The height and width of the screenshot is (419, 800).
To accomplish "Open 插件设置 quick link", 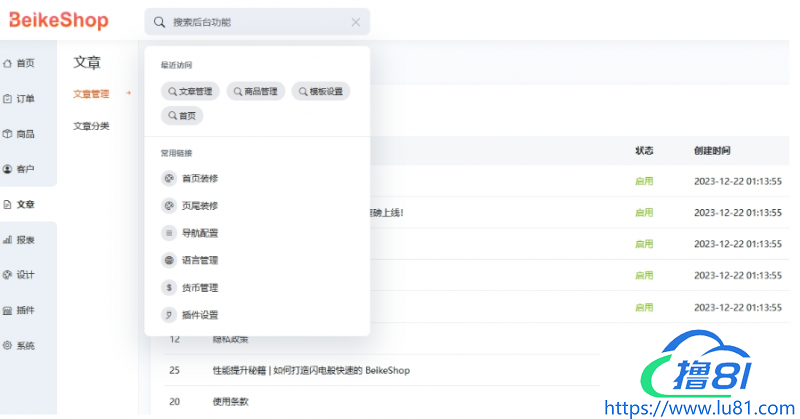I will [199, 315].
